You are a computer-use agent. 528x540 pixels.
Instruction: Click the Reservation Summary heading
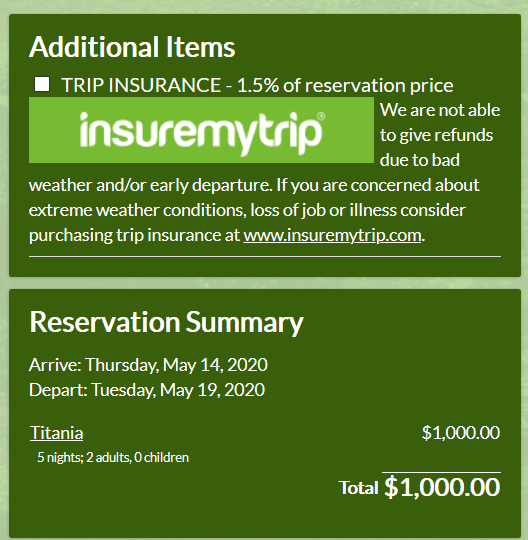point(166,322)
